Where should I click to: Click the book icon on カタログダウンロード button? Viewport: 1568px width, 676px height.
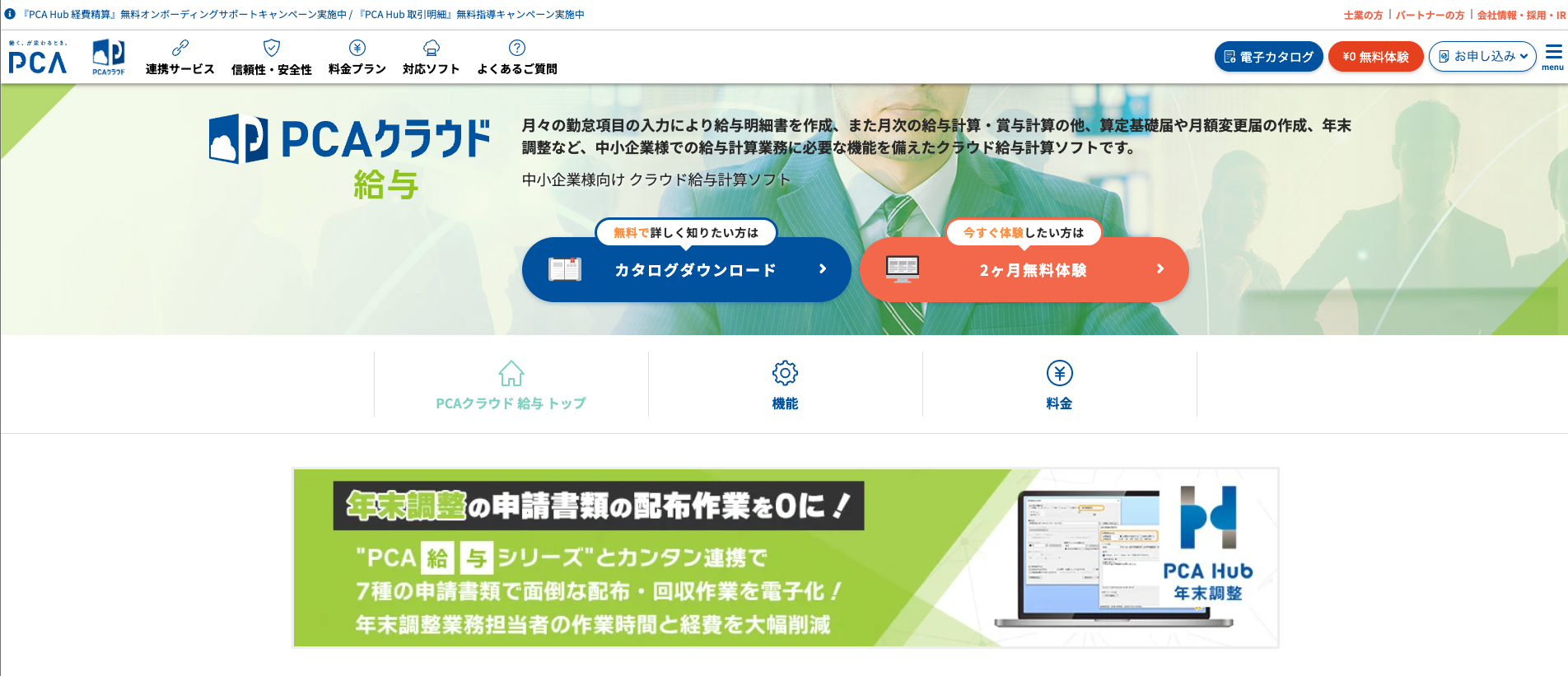tap(565, 269)
